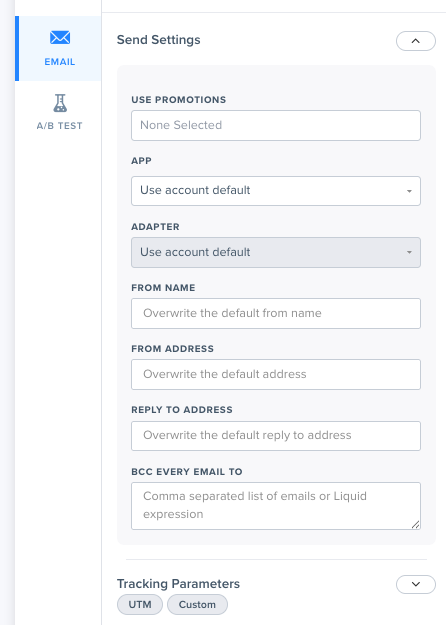Click the Use Promotions selection field
This screenshot has width=446, height=625.
[276, 125]
